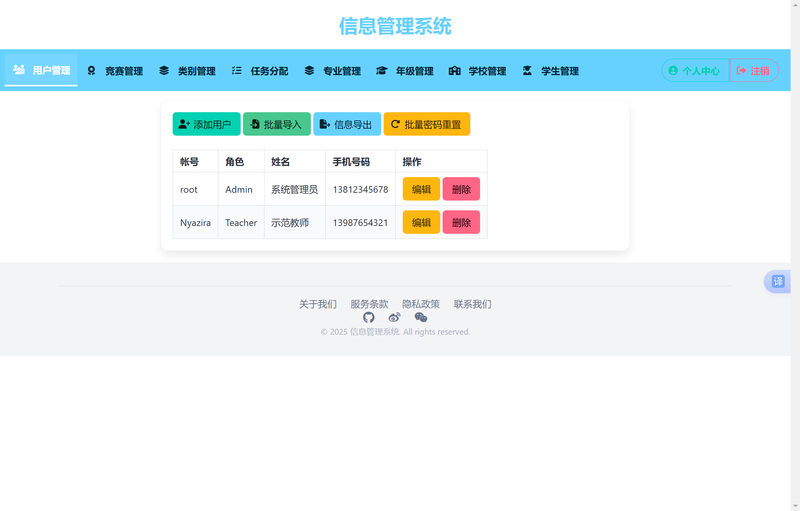The height and width of the screenshot is (511, 800).
Task: Click the 帐号 column header
Action: 195,162
